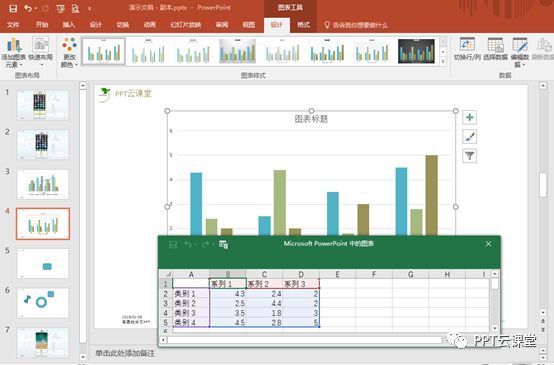This screenshot has width=554, height=365.
Task: Switch to the 审阅 tab
Action: [222, 24]
